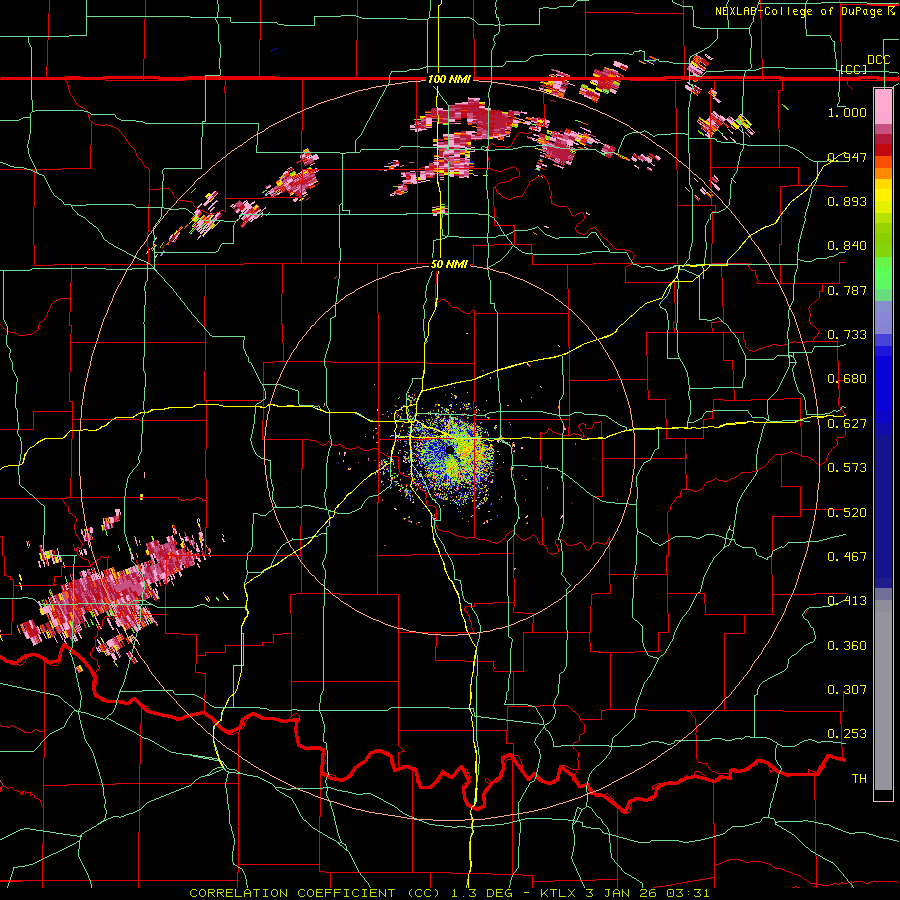The height and width of the screenshot is (900, 900).
Task: Select the 0.947 value on color scale
Action: (847, 157)
